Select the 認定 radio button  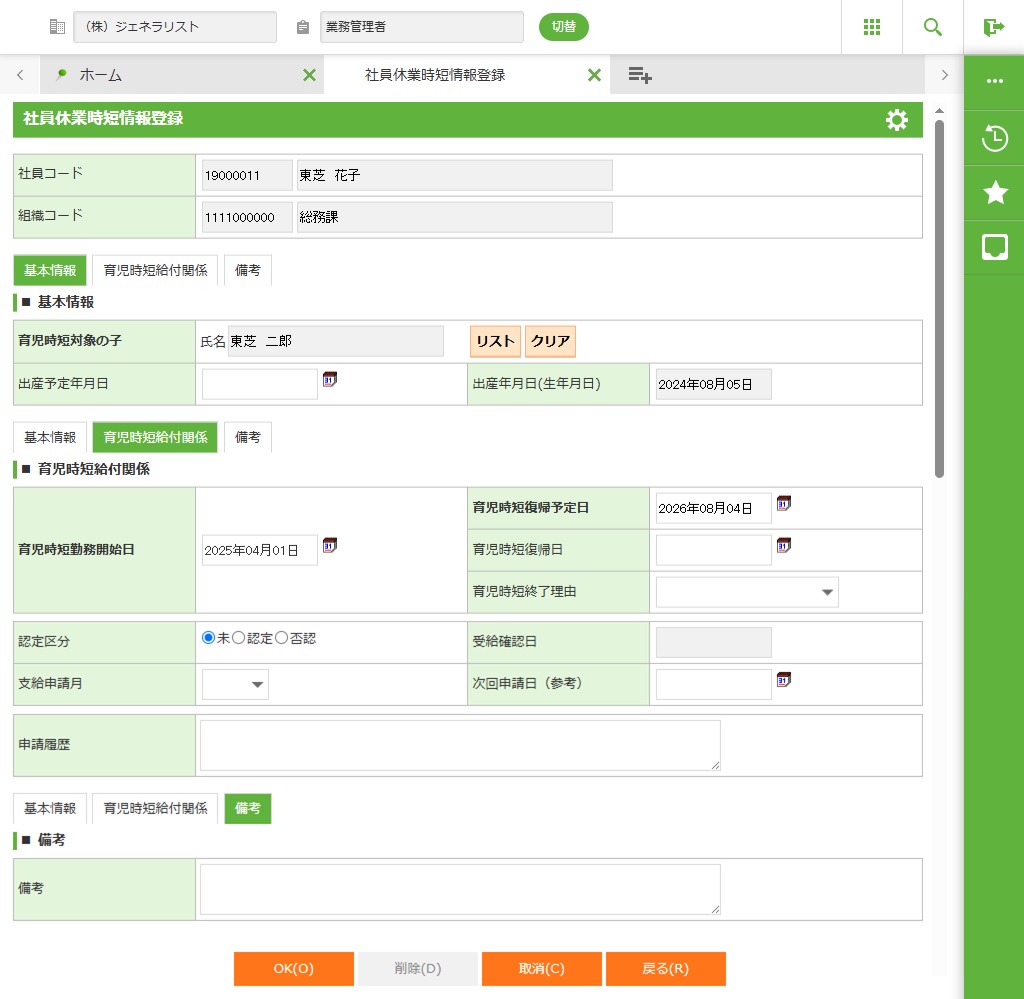pyautogui.click(x=239, y=638)
